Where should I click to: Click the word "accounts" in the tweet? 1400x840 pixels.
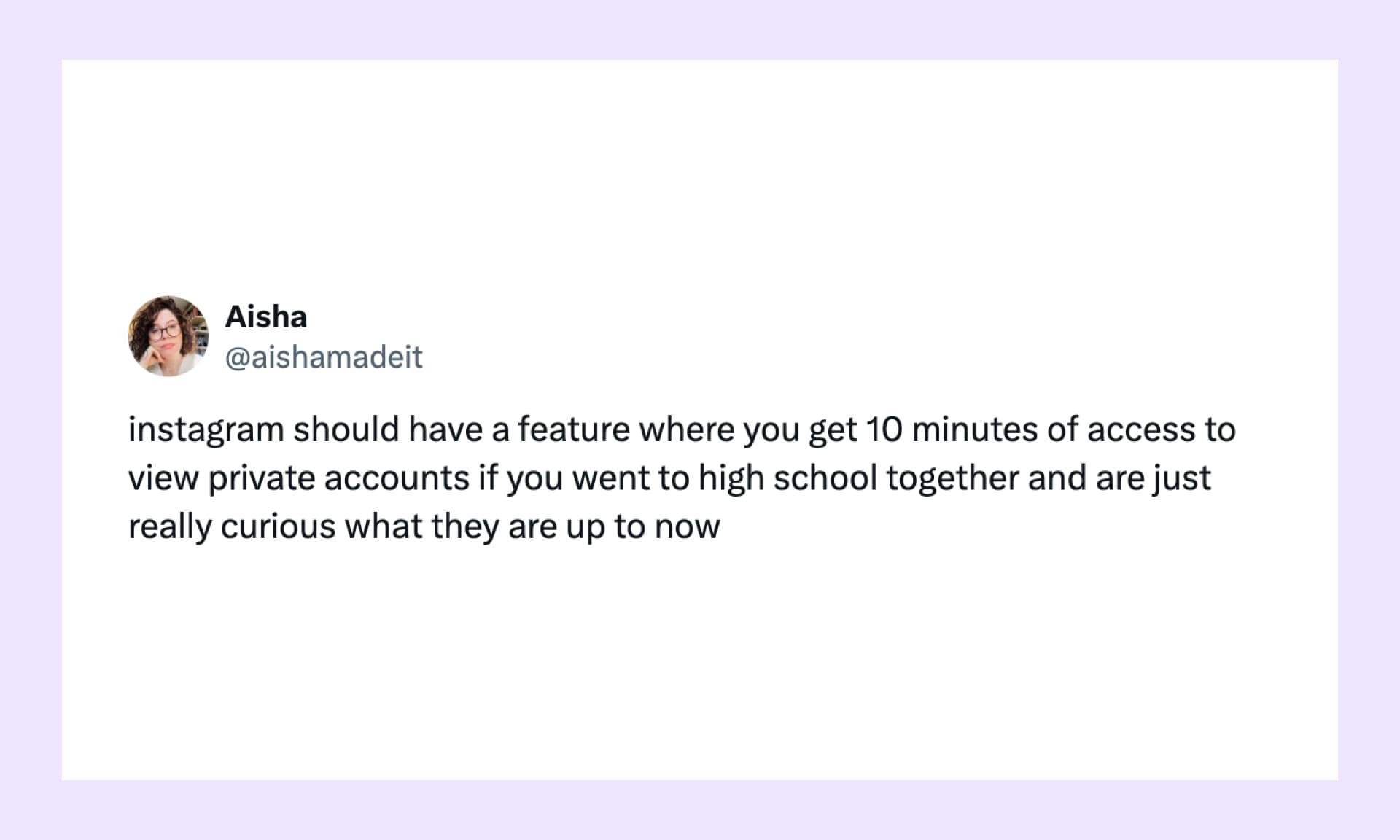coord(397,478)
